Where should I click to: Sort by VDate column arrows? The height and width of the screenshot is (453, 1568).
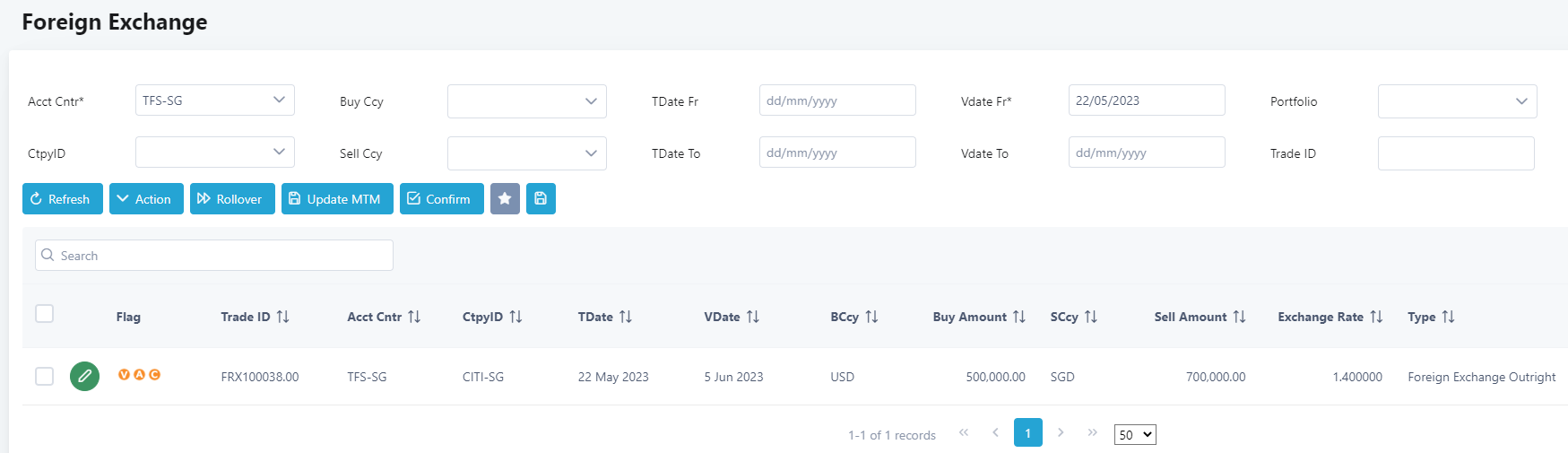753,317
